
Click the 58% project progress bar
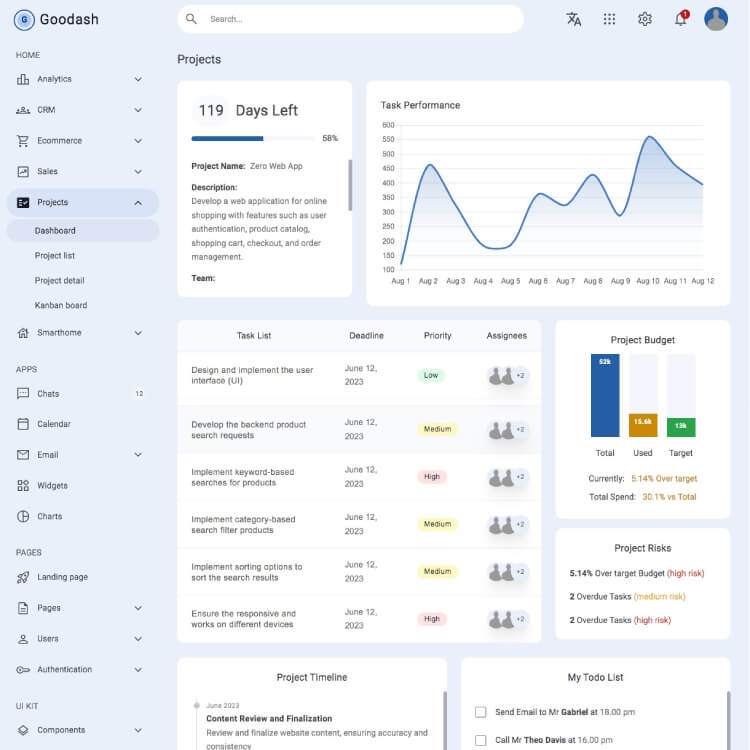click(x=254, y=139)
